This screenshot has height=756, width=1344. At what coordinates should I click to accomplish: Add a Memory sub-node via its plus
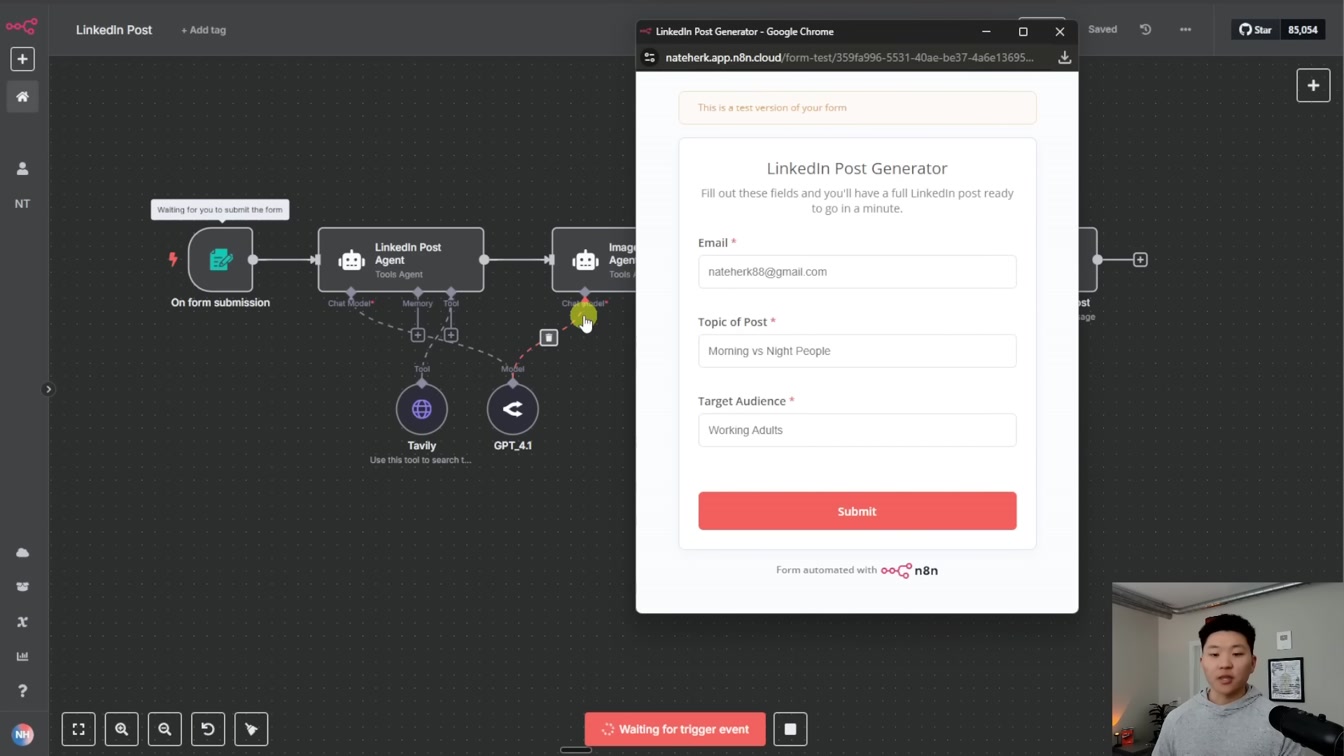click(x=418, y=335)
